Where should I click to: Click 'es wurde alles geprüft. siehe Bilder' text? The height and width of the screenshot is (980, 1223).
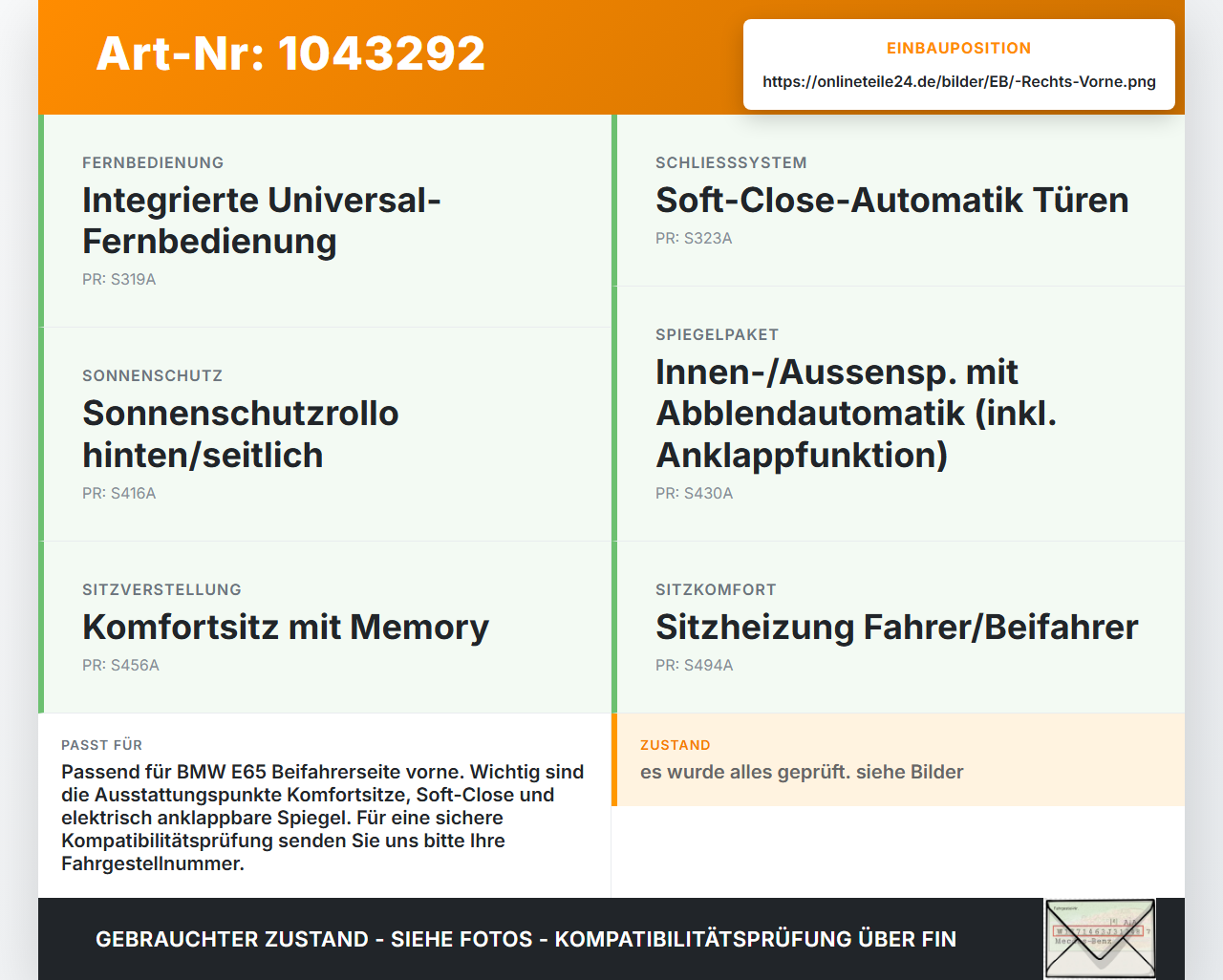[x=802, y=772]
